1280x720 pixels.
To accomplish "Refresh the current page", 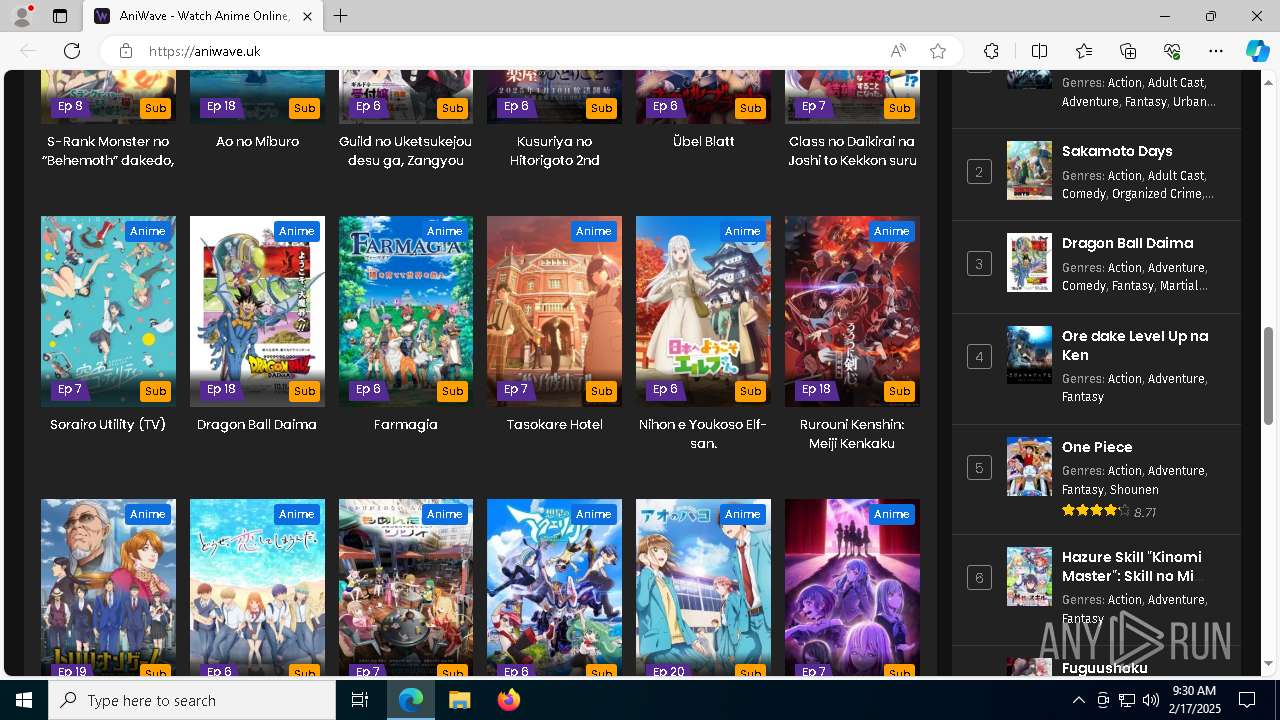I will tap(72, 51).
